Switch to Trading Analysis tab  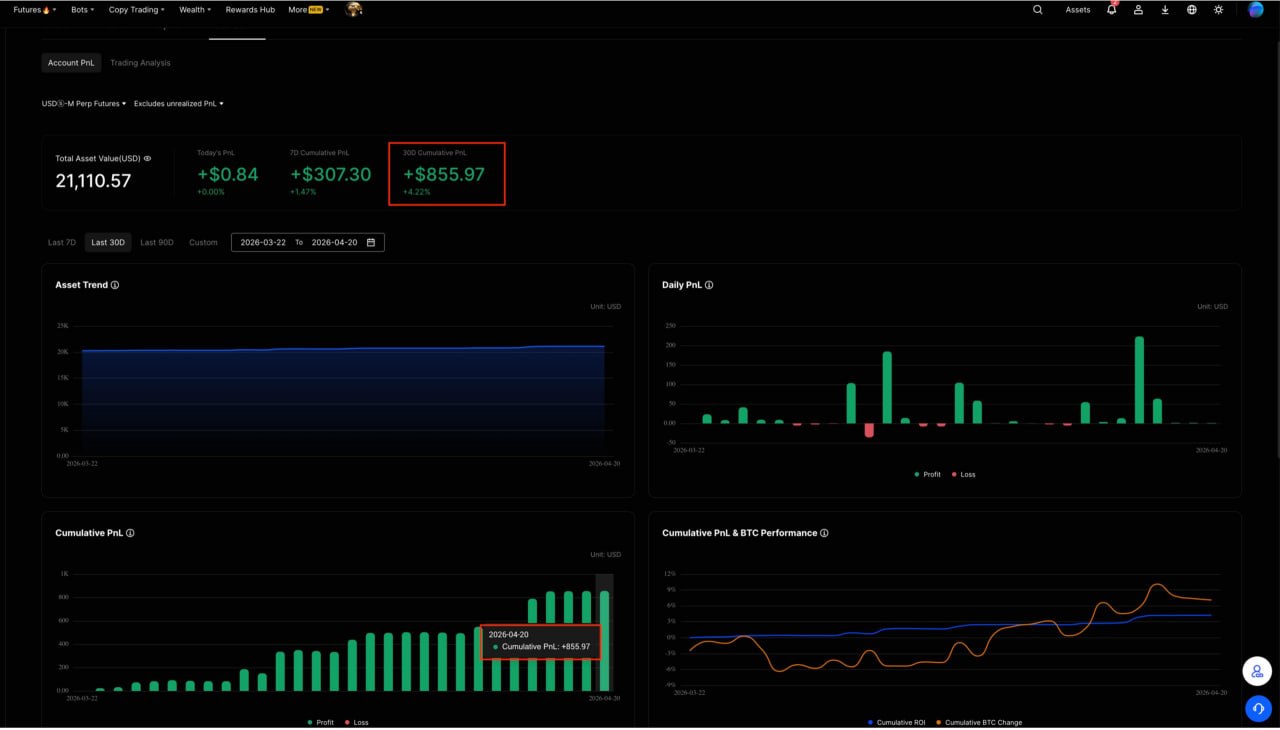tap(140, 63)
